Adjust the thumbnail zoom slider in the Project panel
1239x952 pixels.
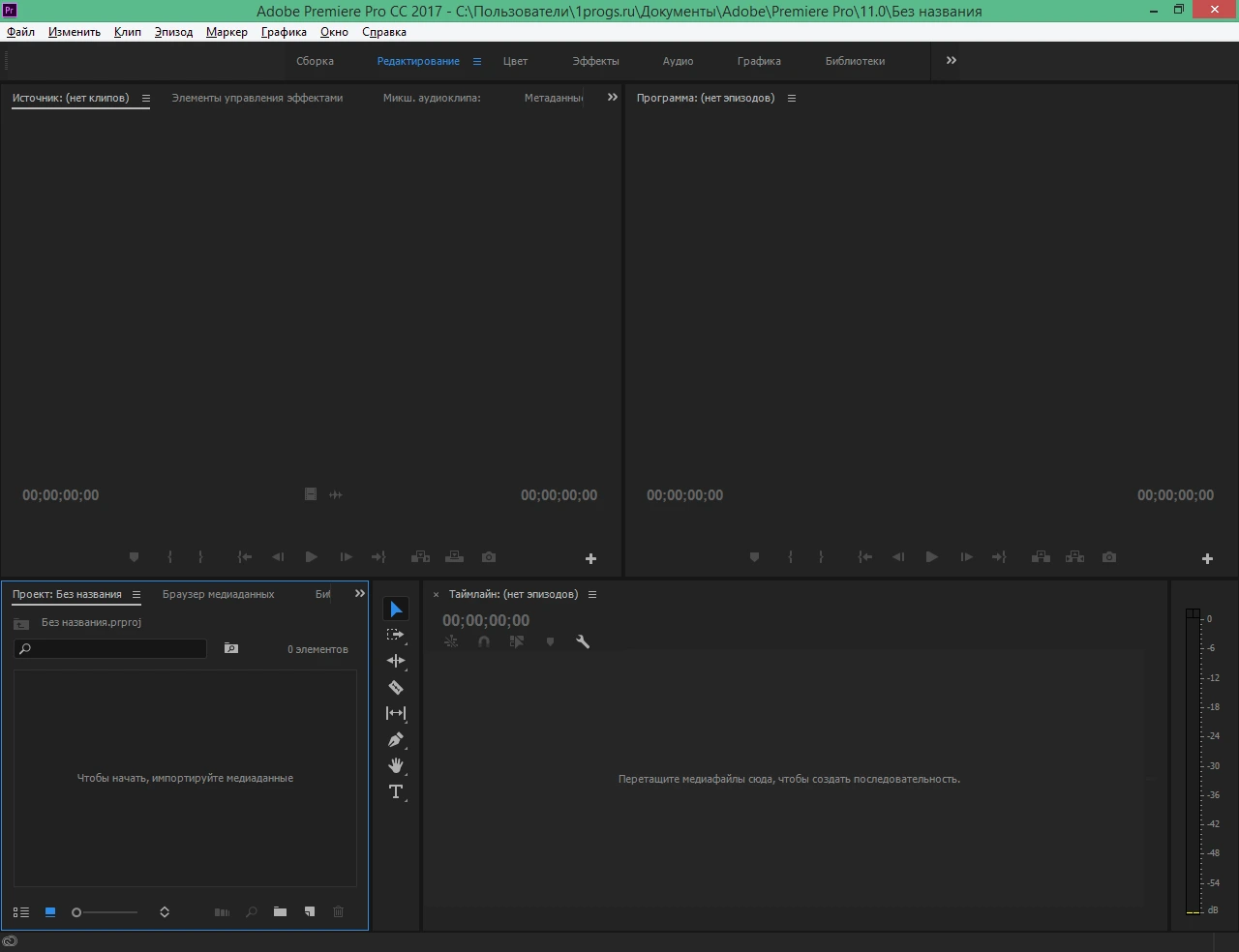105,912
